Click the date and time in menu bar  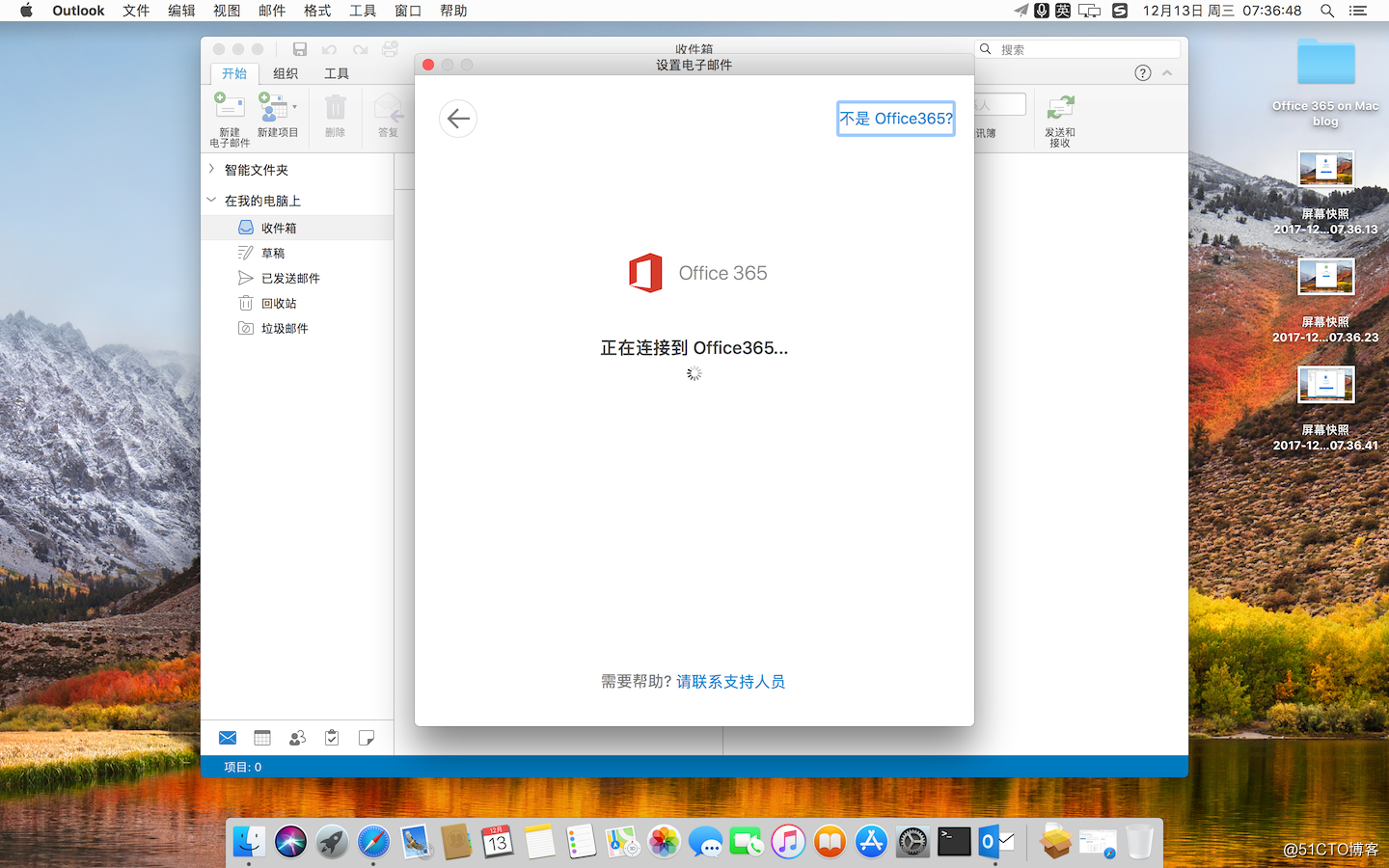(x=1222, y=11)
